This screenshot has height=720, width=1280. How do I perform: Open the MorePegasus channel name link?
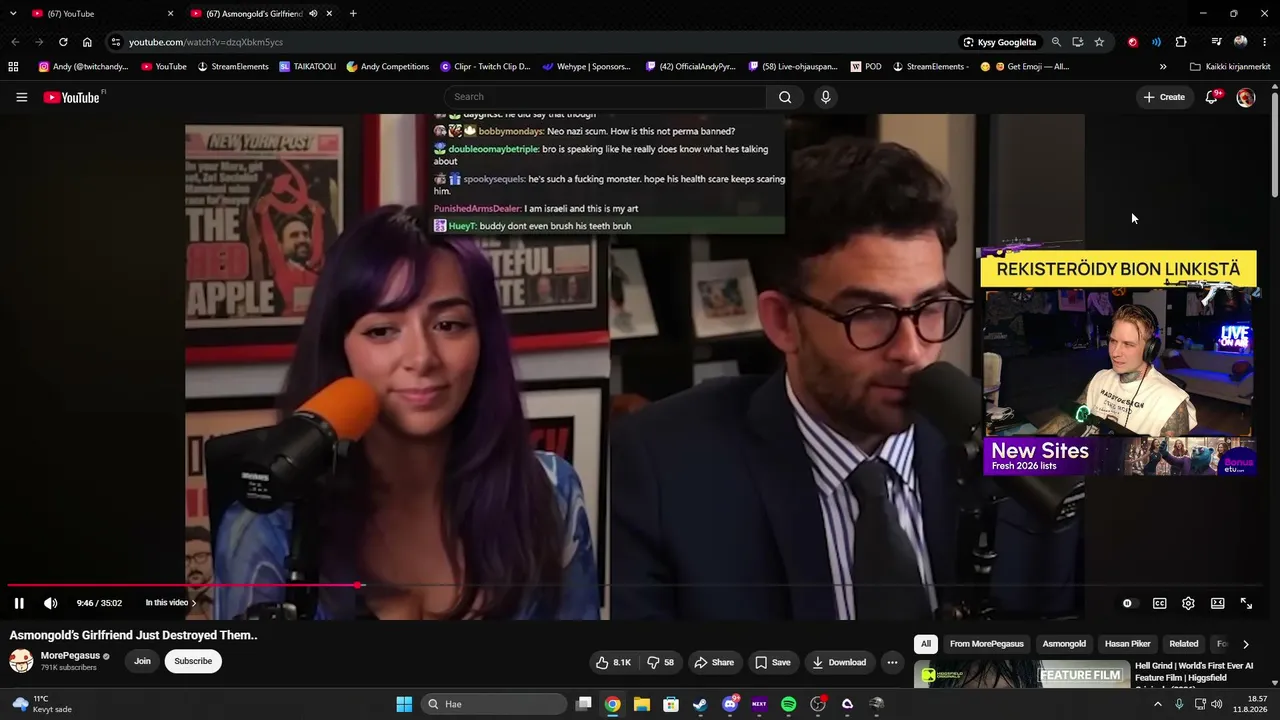(70, 656)
